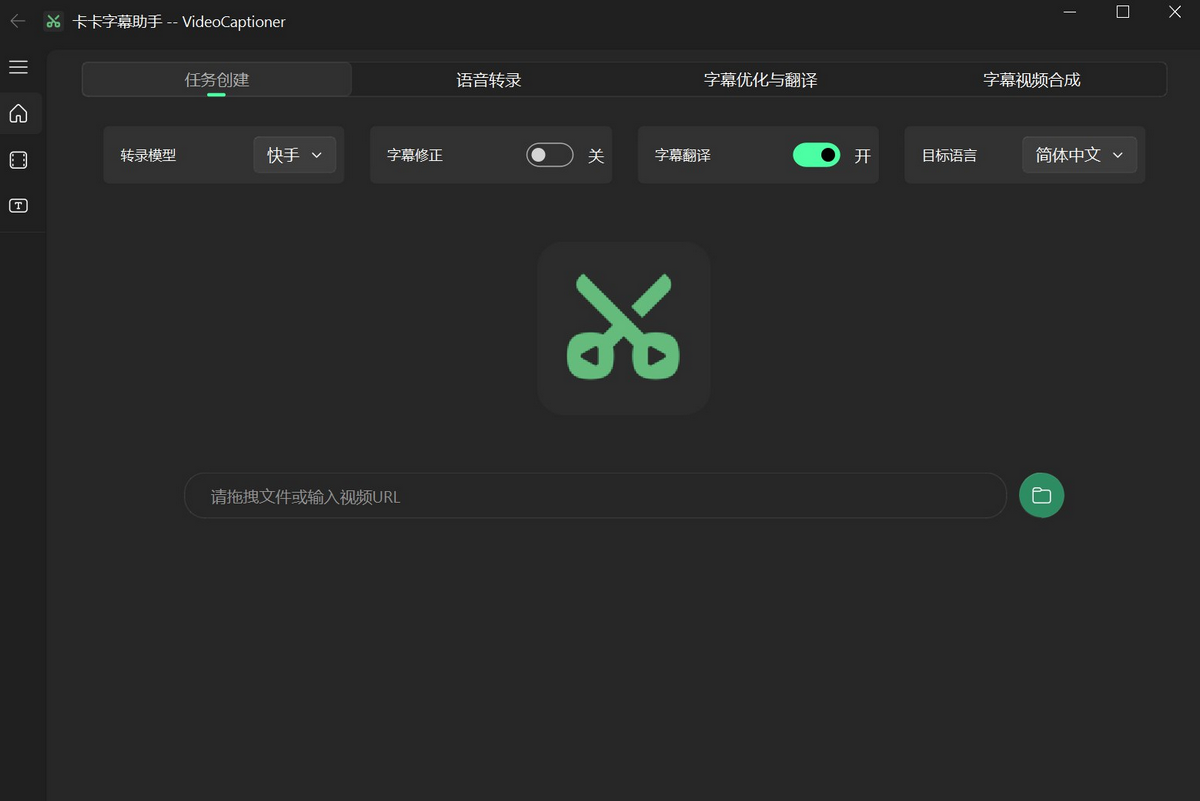Viewport: 1200px width, 801px height.
Task: Focus the video URL input field
Action: coord(595,496)
